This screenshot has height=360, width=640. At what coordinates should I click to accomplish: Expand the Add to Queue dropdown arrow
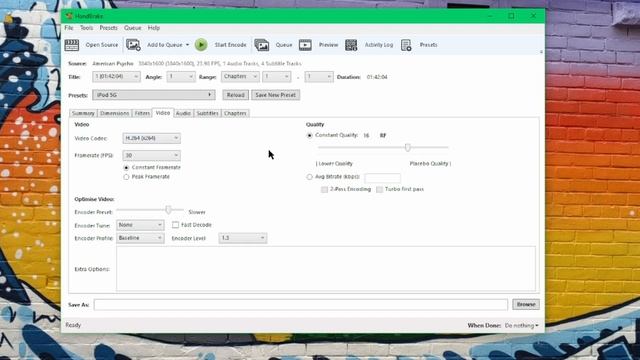[x=187, y=45]
